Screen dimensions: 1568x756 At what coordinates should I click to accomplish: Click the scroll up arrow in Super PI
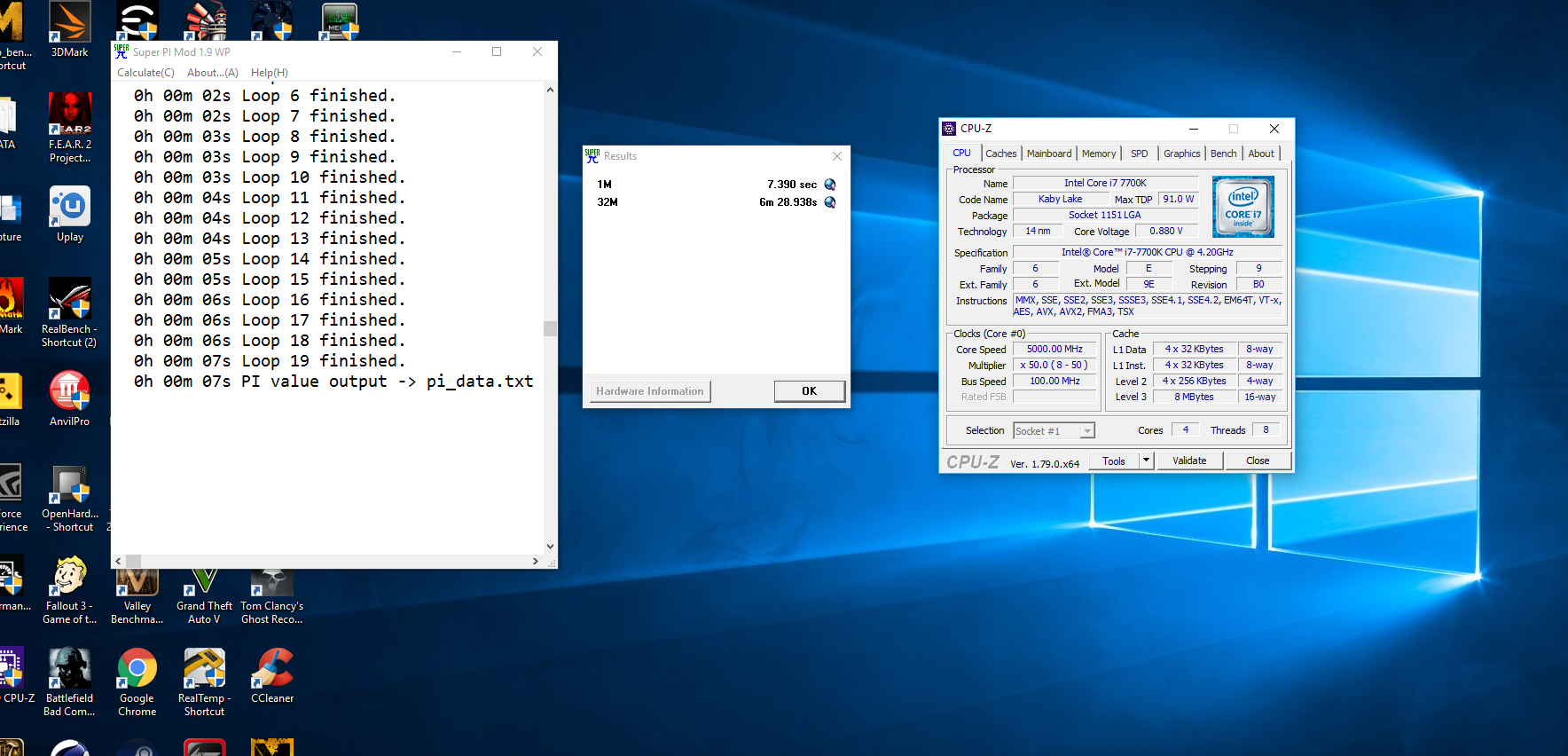tap(550, 90)
